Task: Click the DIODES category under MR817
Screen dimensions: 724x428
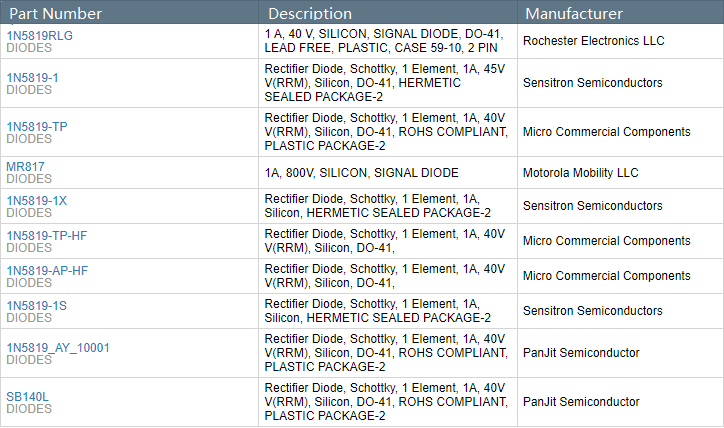Action: tap(29, 179)
